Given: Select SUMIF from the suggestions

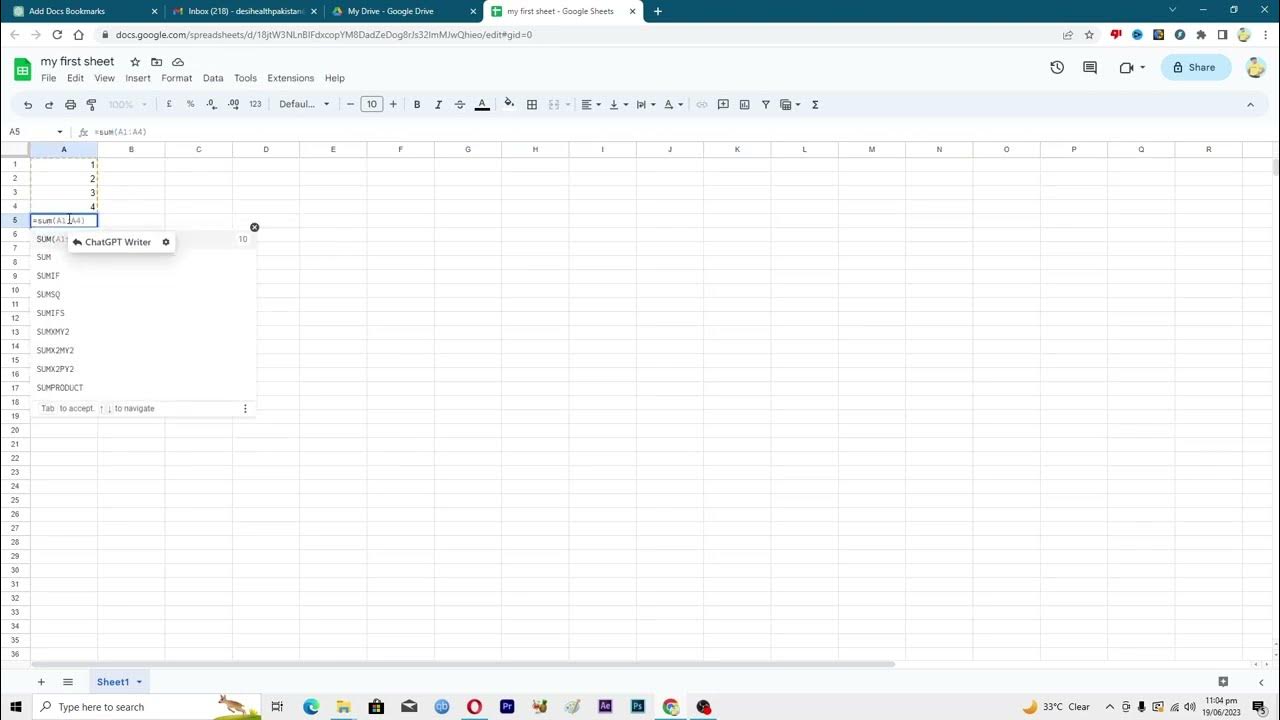Looking at the screenshot, I should tap(48, 276).
